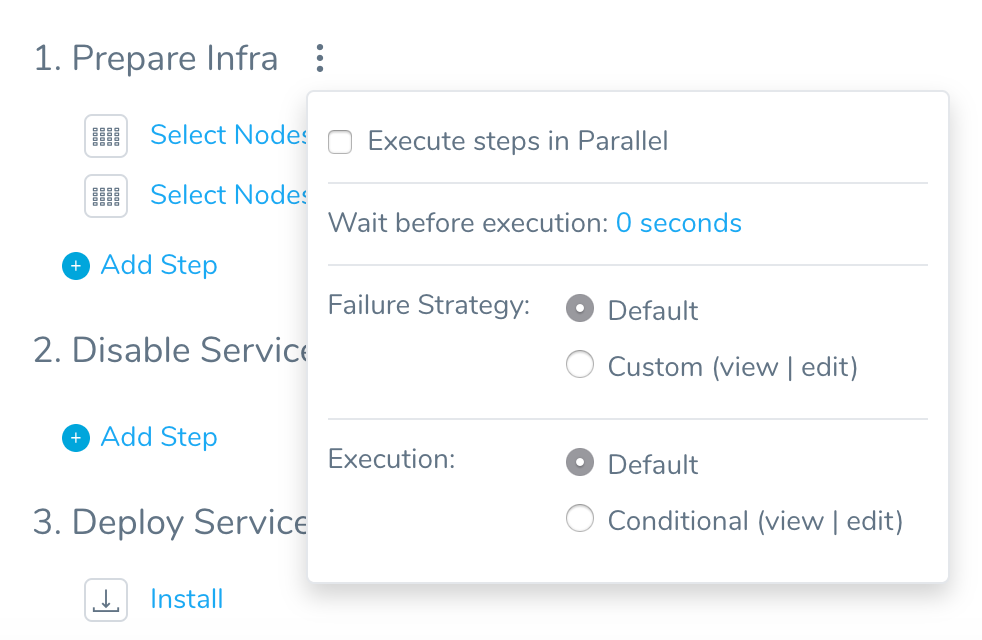This screenshot has height=640, width=982.
Task: Click Add Step link under Prepare Infra
Action: pos(159,265)
